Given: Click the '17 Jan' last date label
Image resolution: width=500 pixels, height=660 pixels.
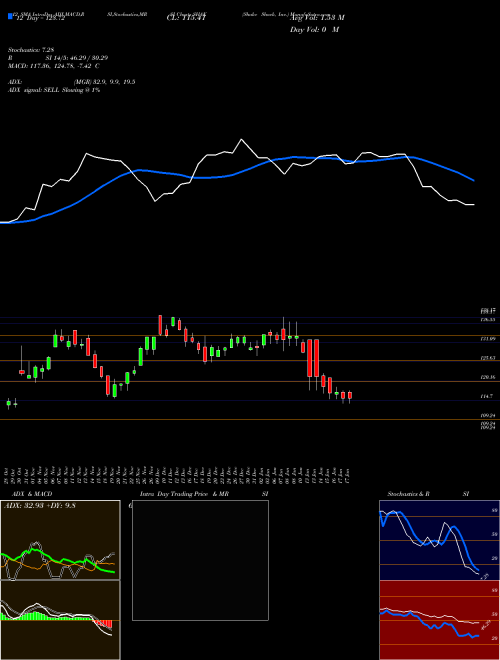Looking at the screenshot, I should coord(349,474).
